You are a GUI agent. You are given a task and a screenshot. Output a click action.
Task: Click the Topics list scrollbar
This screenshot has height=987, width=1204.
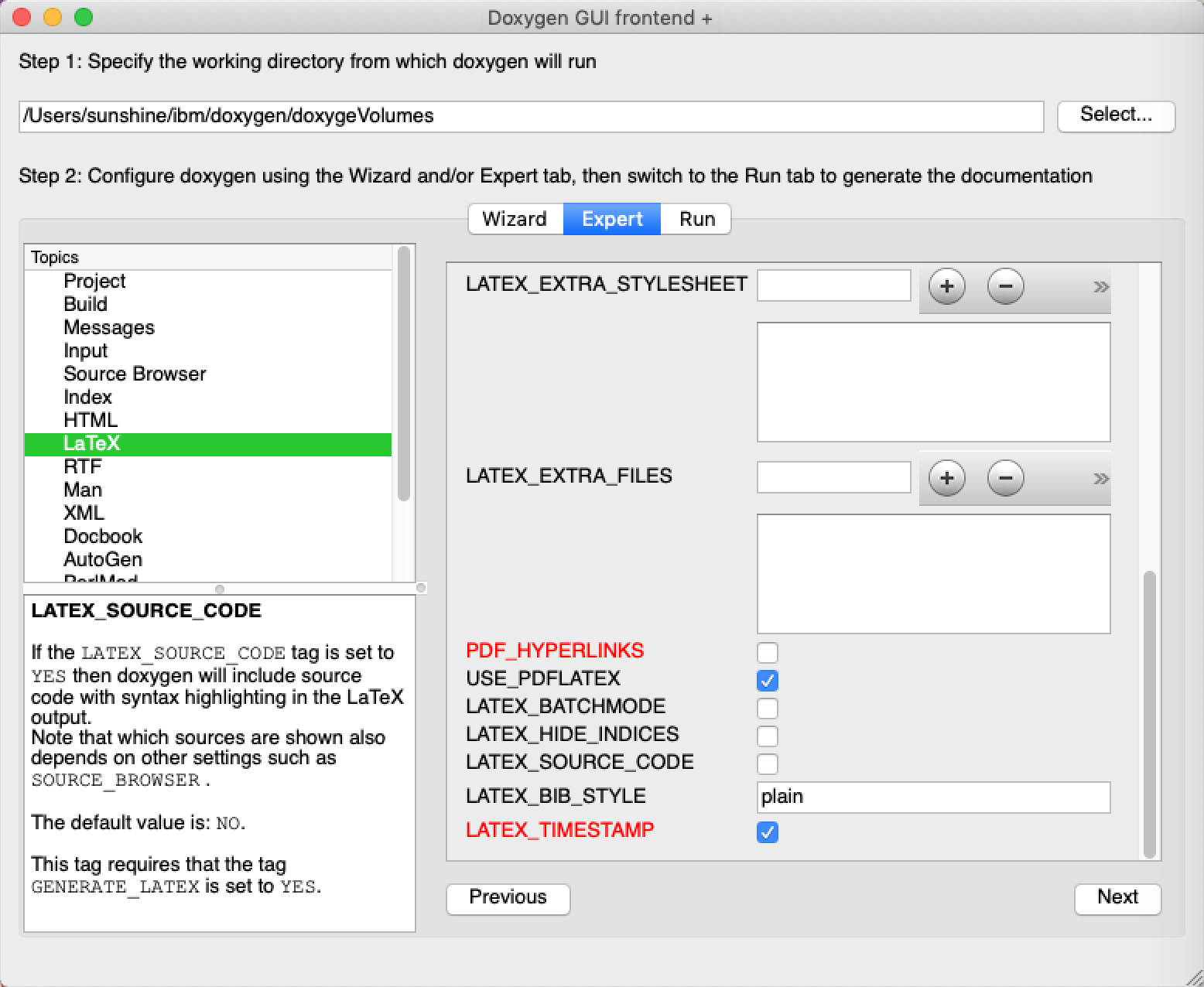(403, 374)
